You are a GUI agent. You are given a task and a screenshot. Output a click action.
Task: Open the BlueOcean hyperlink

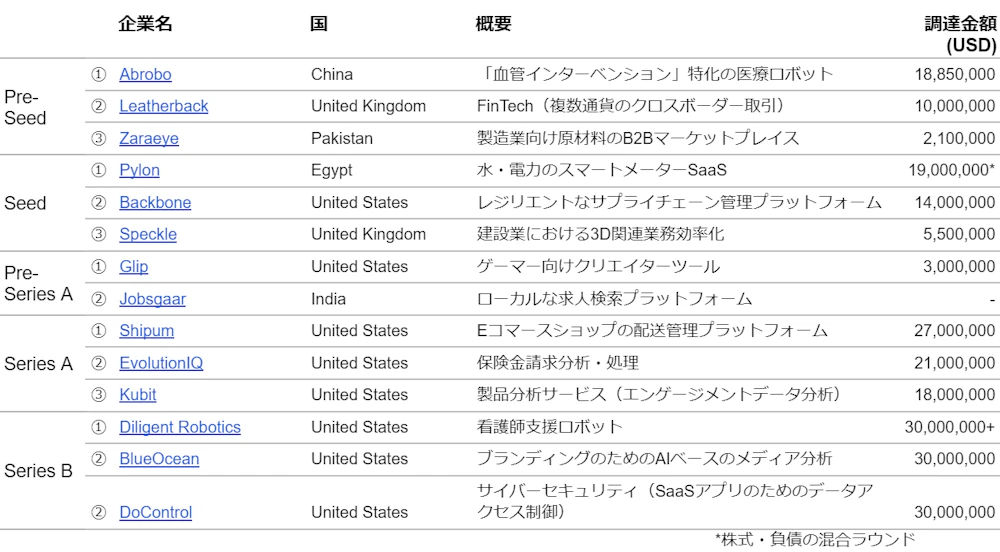pos(159,459)
